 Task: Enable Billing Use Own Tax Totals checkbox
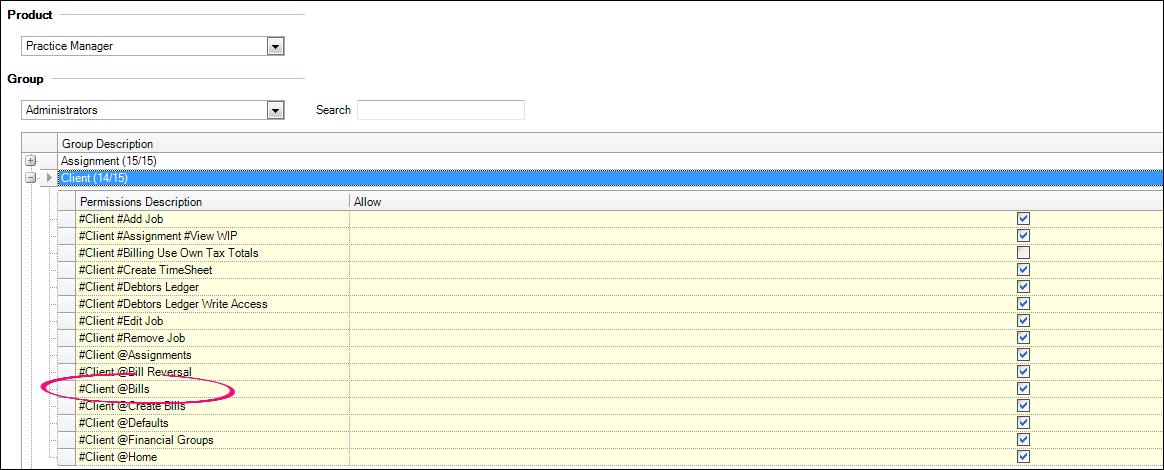(x=1023, y=253)
